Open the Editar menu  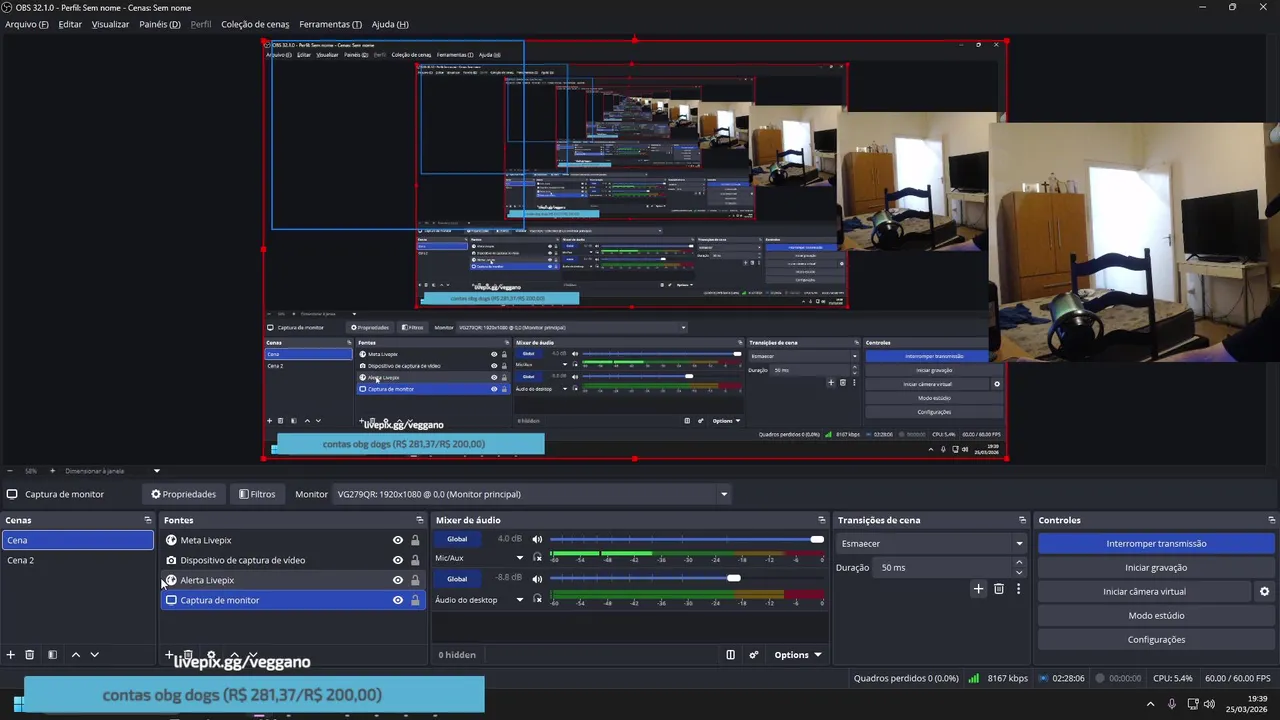point(70,24)
